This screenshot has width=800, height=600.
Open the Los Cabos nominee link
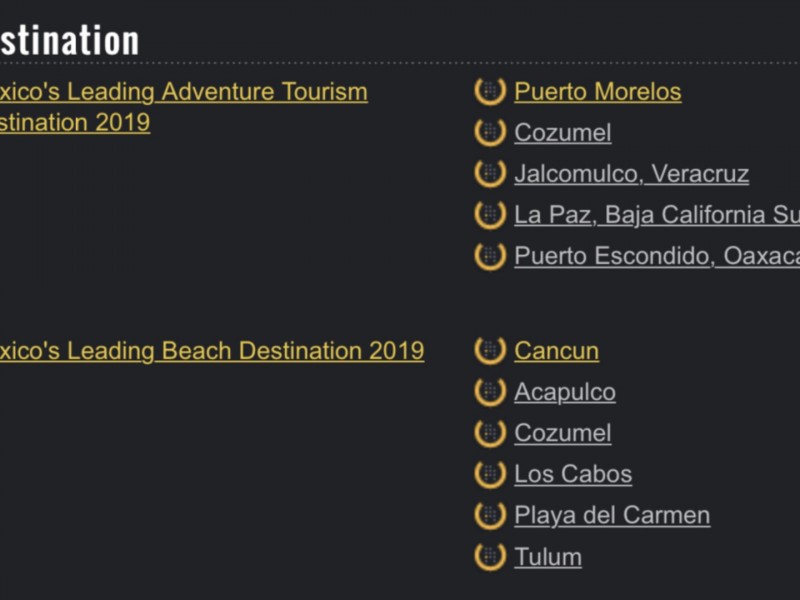573,474
